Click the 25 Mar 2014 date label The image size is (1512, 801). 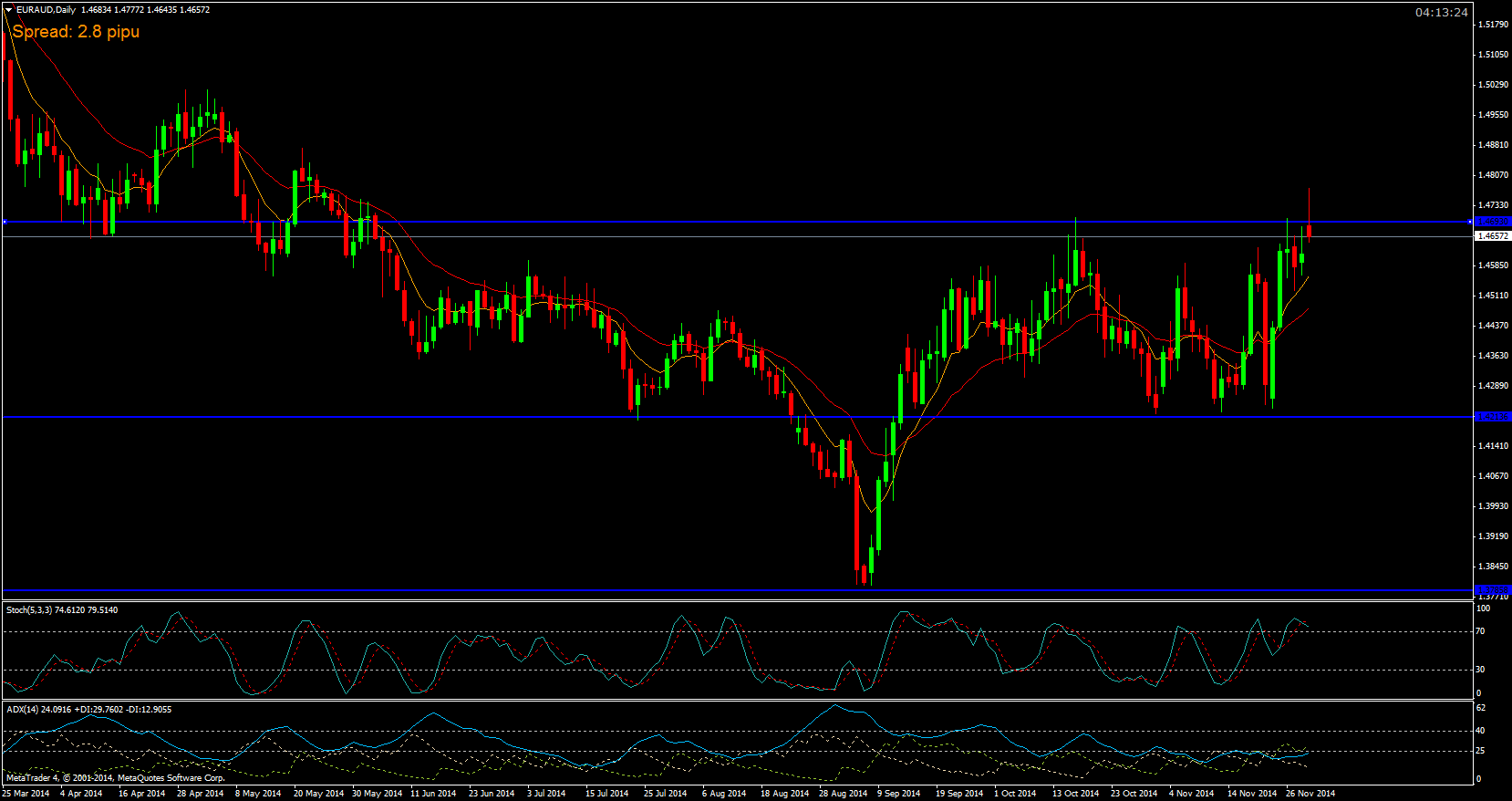coord(26,794)
